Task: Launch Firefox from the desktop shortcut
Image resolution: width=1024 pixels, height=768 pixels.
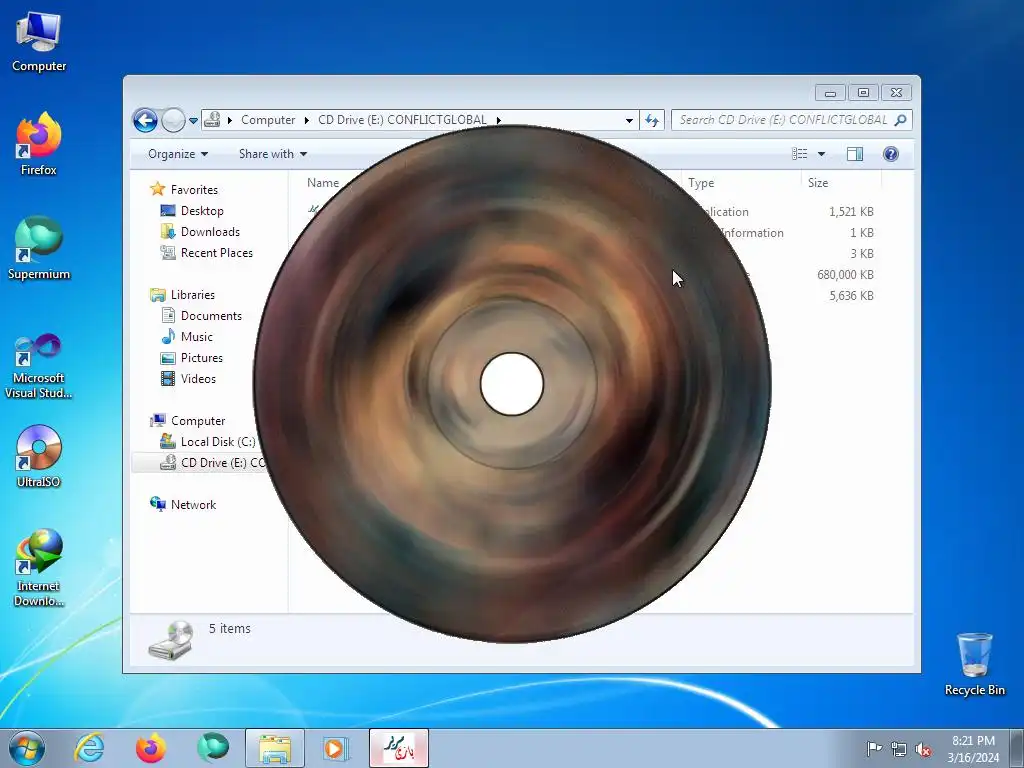Action: click(x=39, y=144)
